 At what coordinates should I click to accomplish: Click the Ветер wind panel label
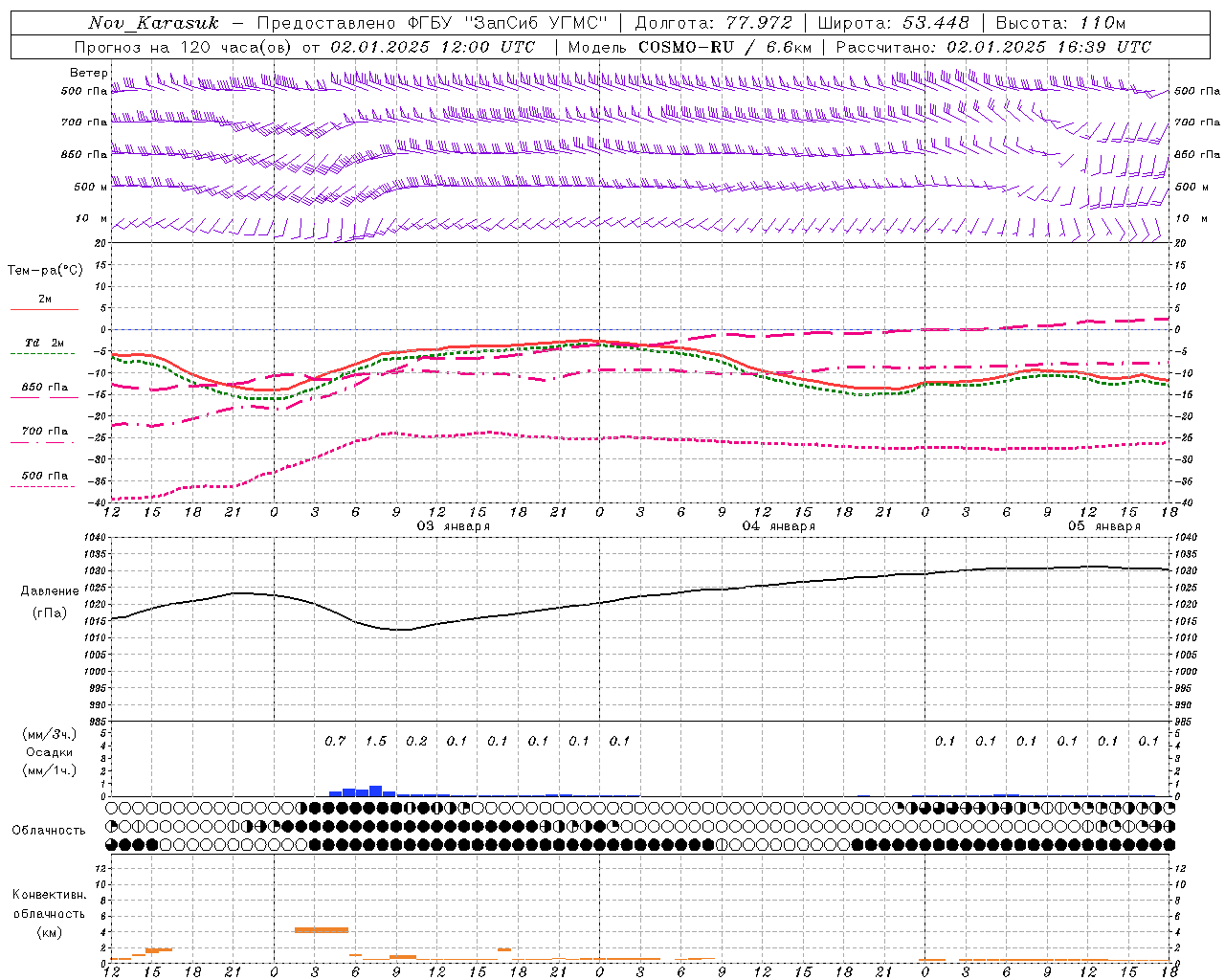click(x=88, y=73)
